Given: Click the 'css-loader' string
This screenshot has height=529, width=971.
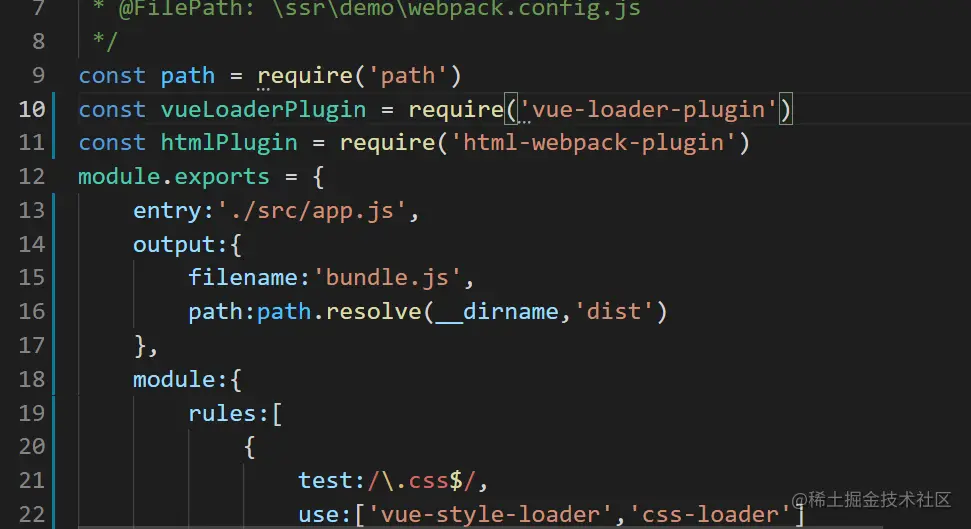Looking at the screenshot, I should pyautogui.click(x=710, y=515).
